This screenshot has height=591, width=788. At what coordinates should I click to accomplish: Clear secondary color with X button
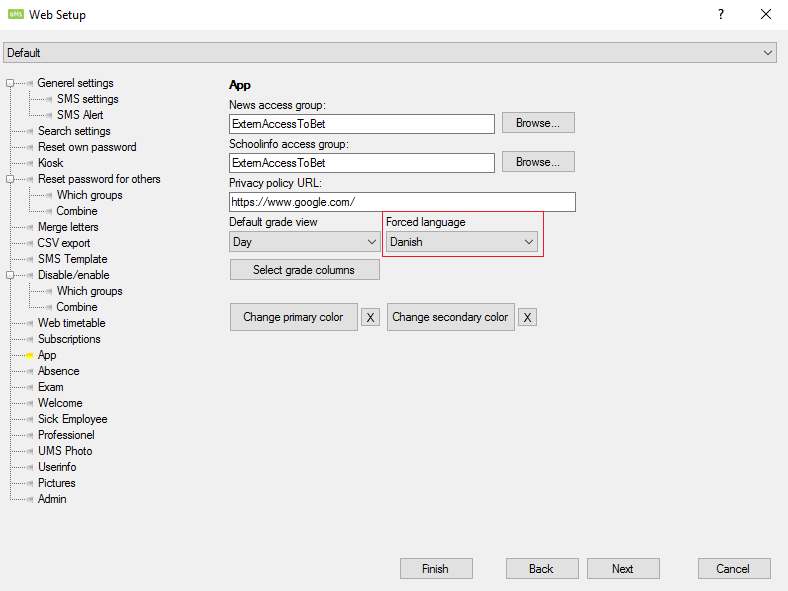tap(527, 318)
